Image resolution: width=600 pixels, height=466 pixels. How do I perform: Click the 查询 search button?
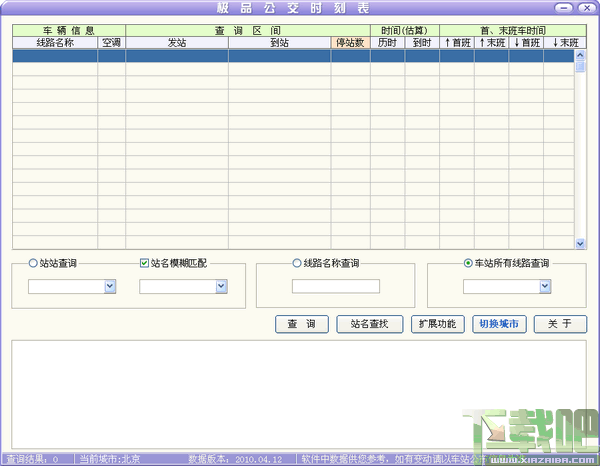coord(302,324)
